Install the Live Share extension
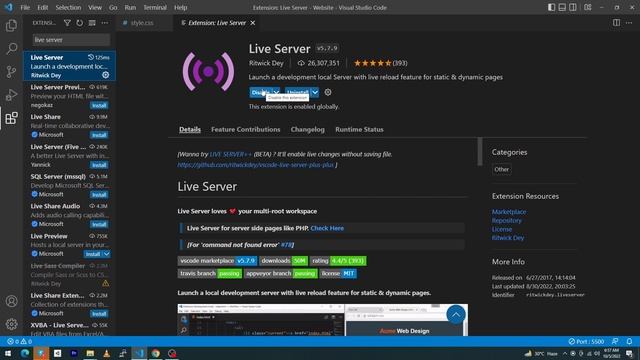 99,135
